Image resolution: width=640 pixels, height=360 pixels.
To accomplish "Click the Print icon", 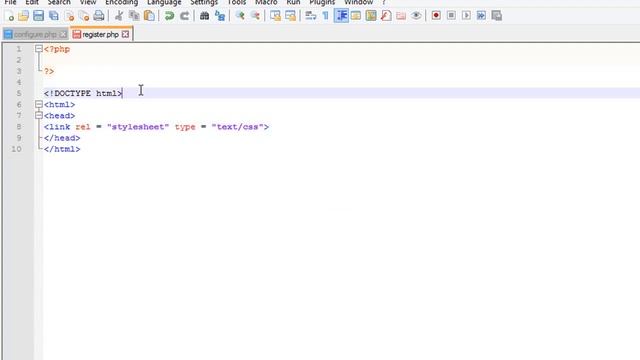I will pos(99,16).
